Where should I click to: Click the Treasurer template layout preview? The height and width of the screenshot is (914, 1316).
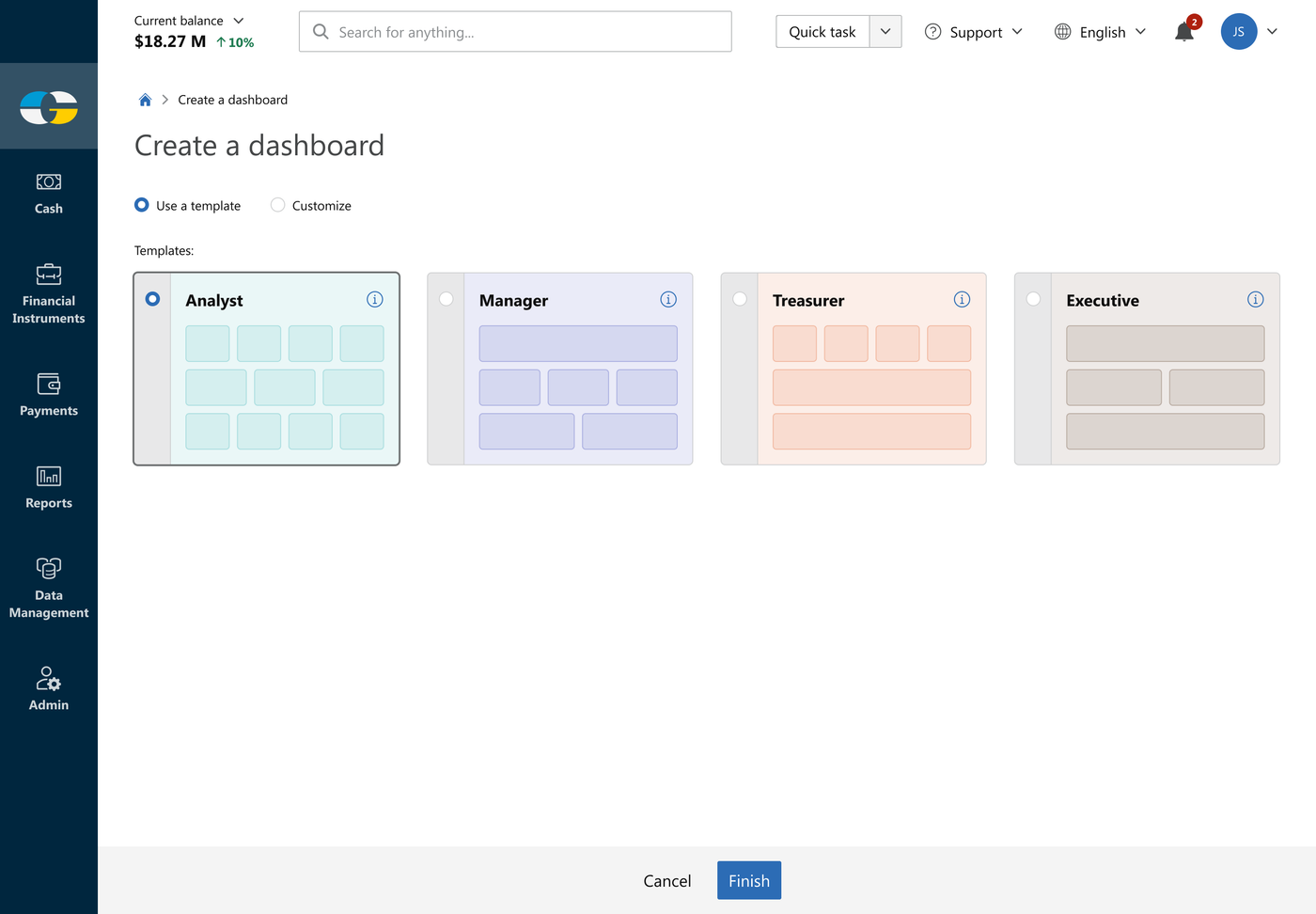point(871,387)
